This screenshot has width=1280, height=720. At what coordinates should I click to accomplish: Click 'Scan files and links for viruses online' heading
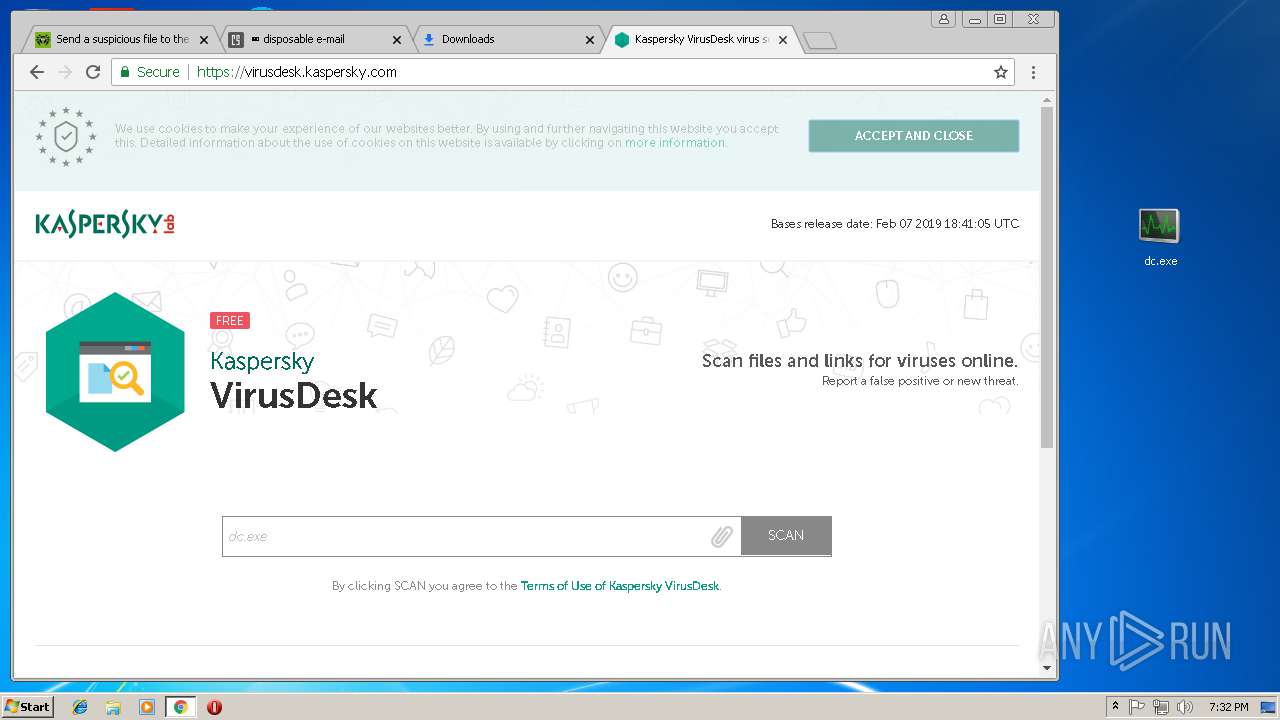point(860,361)
